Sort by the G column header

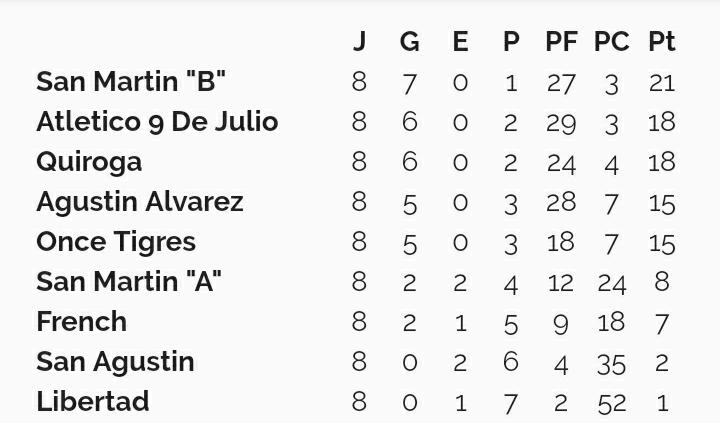[x=410, y=41]
